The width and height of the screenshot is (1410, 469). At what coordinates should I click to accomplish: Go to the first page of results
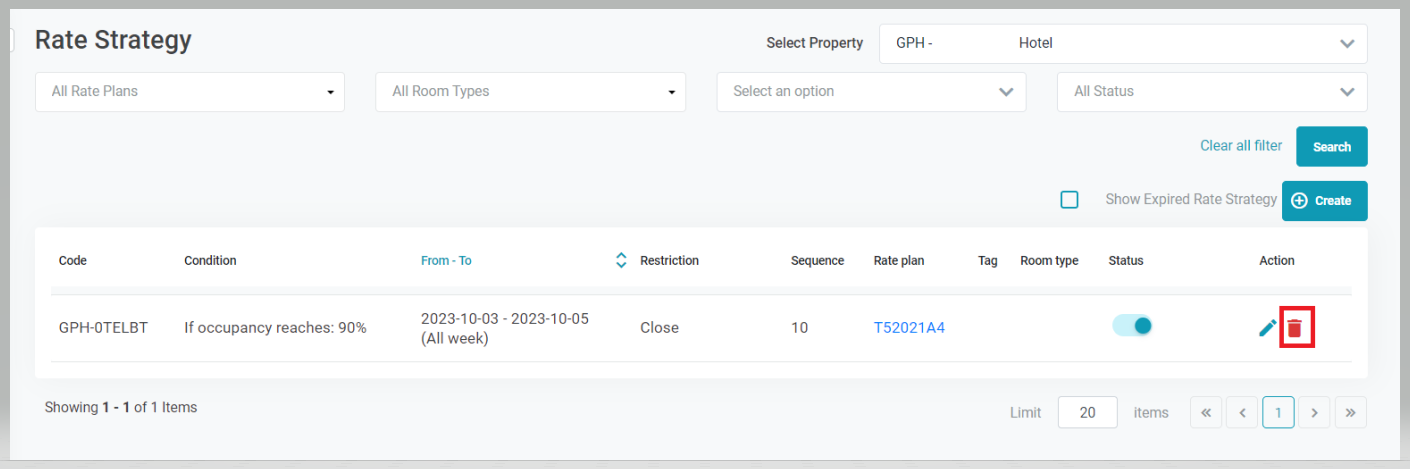[1206, 412]
